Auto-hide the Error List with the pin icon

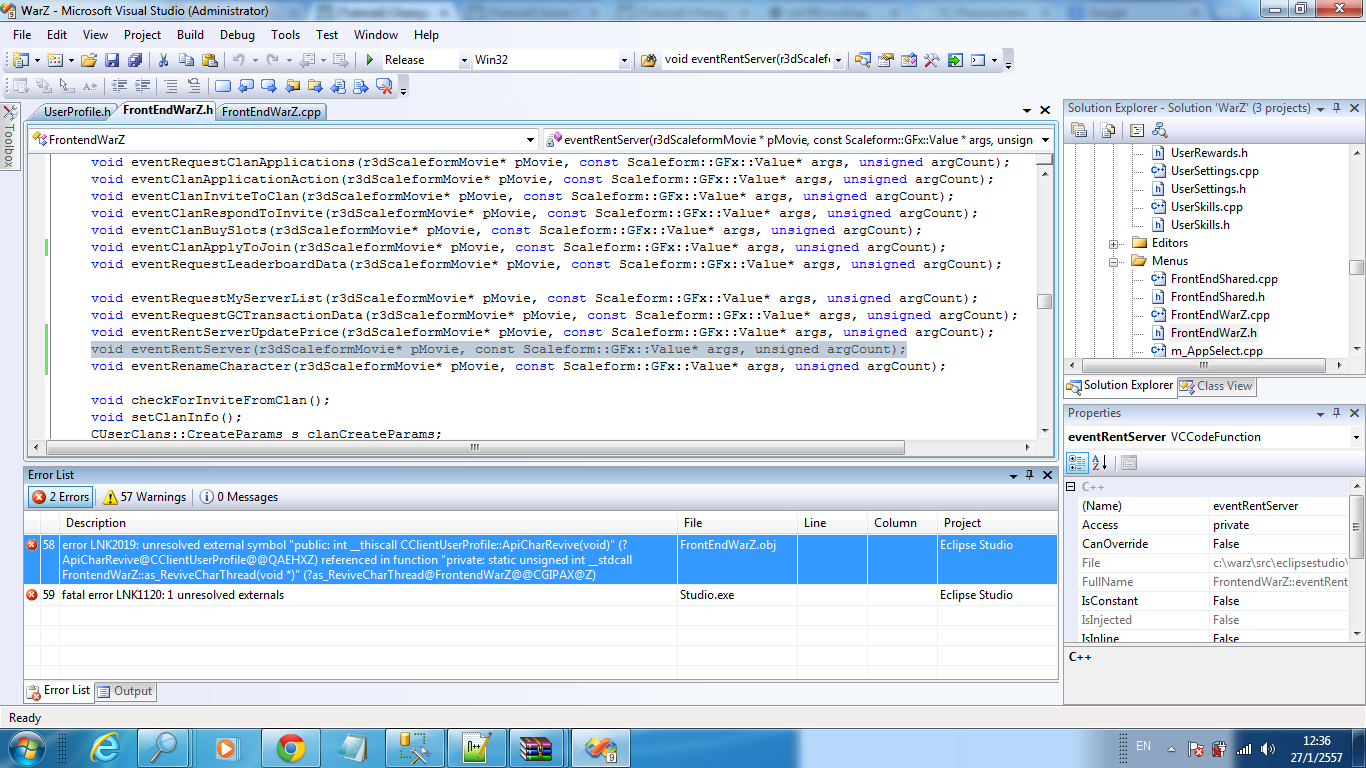[x=1030, y=475]
